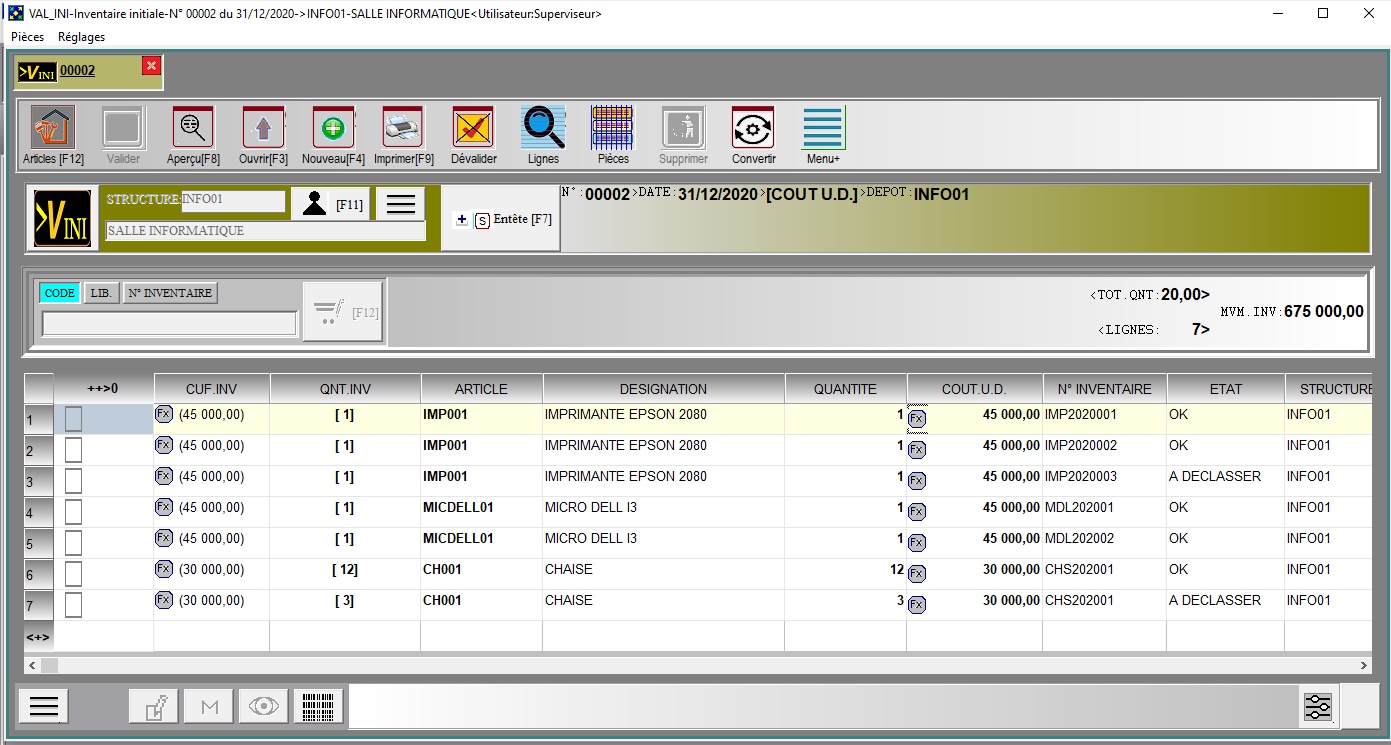Click the ETAT column header

tap(1225, 389)
